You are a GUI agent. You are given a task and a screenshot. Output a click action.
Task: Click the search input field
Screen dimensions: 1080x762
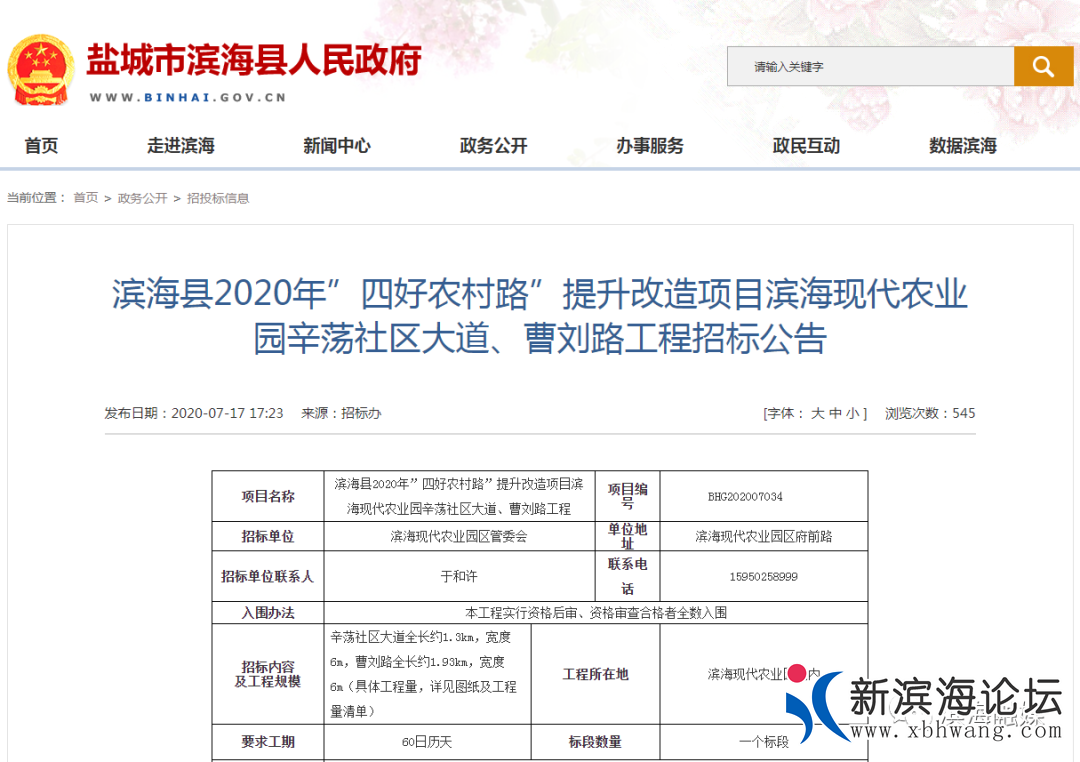pos(870,66)
